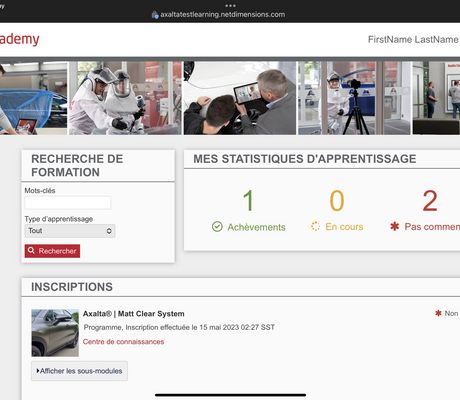
Task: Click the Matt Clear System car thumbnail
Action: click(55, 333)
